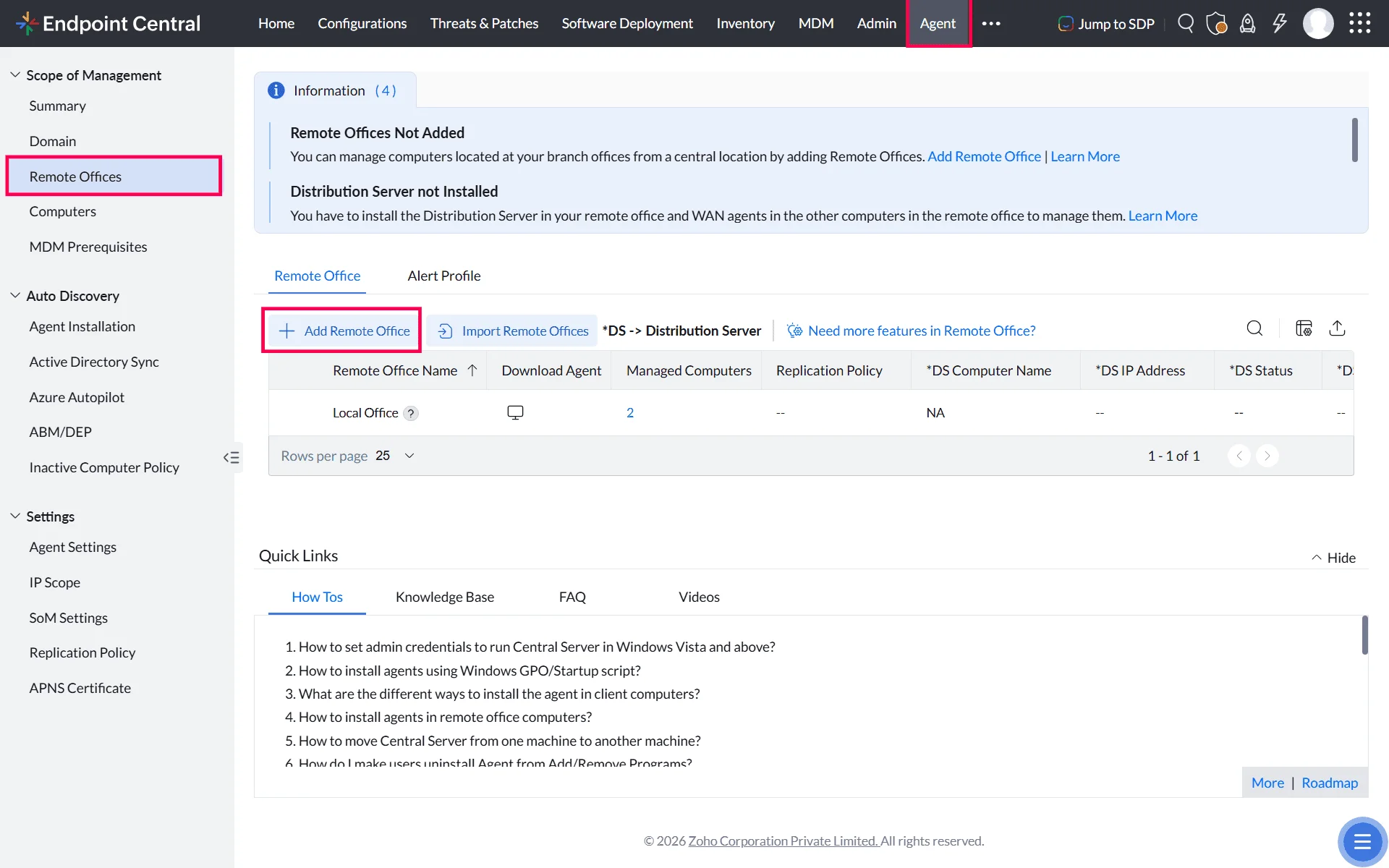
Task: Open the quick actions lightning bolt icon
Action: (1280, 23)
